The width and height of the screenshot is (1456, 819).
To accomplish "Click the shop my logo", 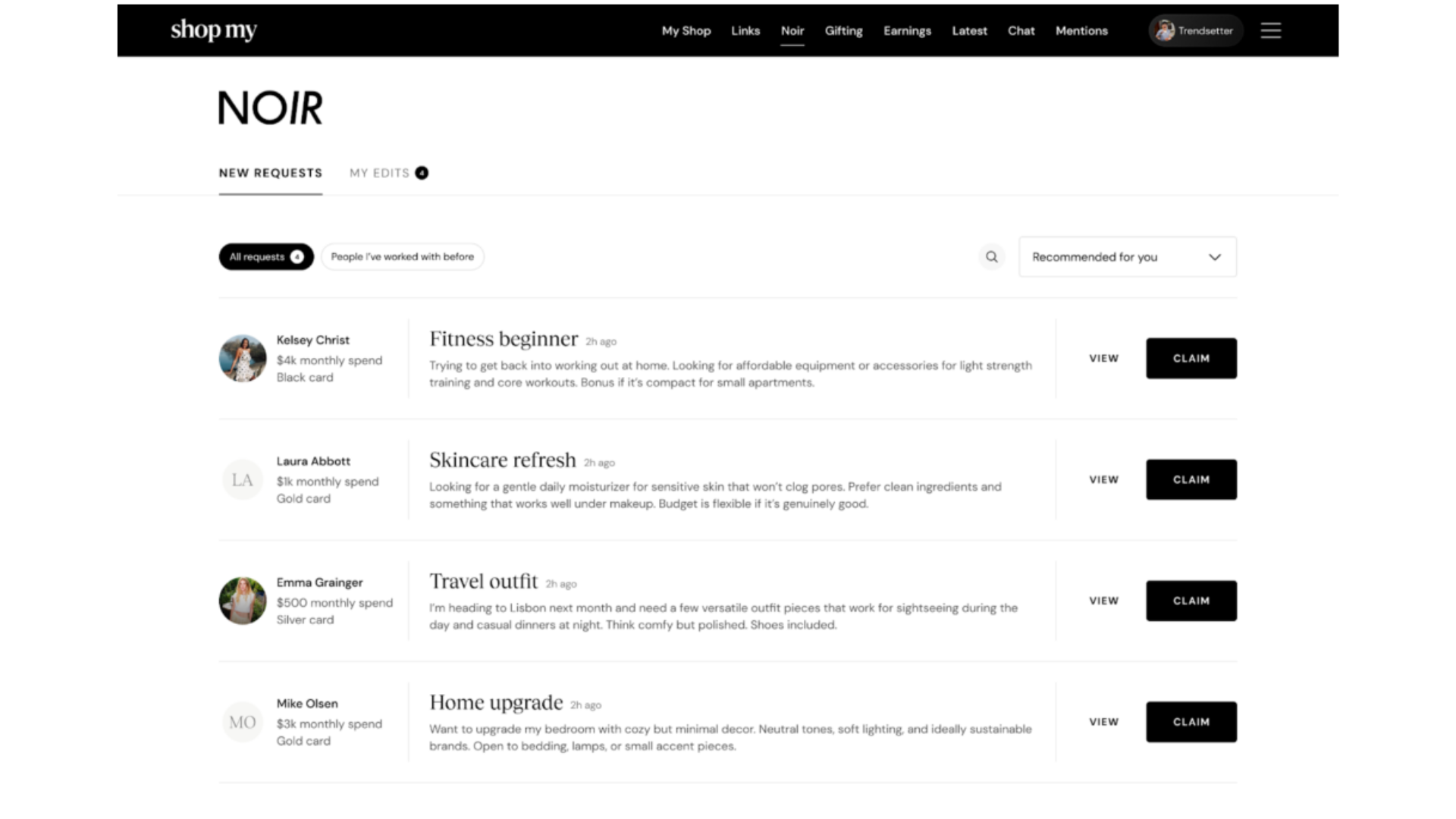I will [214, 30].
